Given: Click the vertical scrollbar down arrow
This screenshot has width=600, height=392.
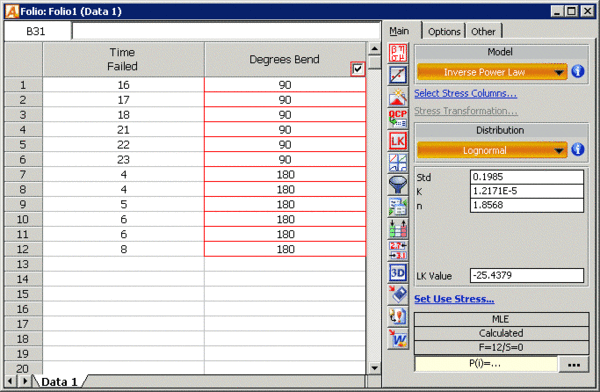Looking at the screenshot, I should 374,368.
